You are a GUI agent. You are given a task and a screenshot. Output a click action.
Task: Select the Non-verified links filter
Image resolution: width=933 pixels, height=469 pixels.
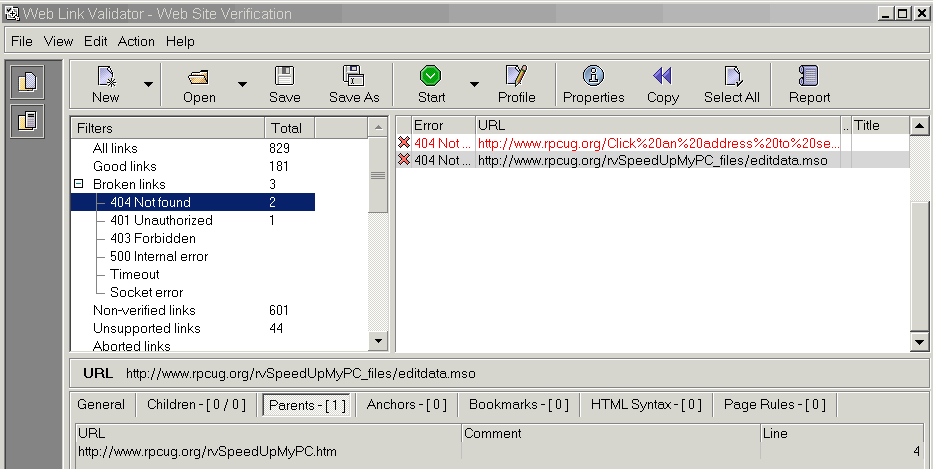pyautogui.click(x=144, y=310)
